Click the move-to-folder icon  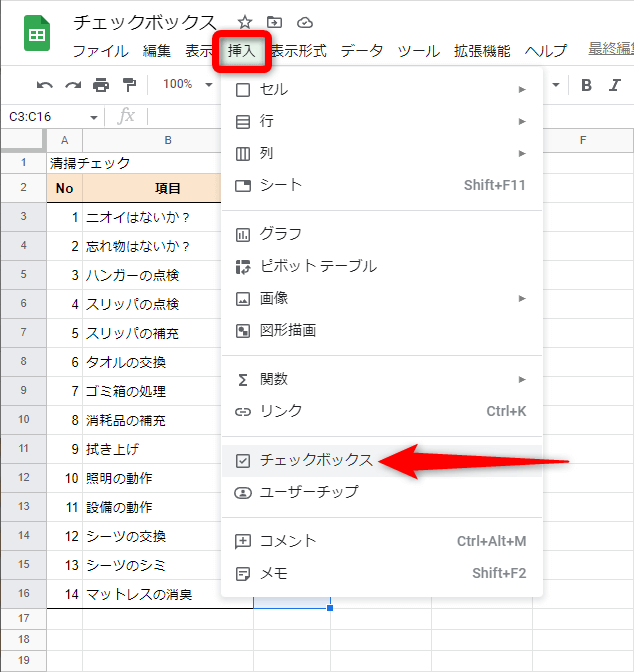pyautogui.click(x=274, y=22)
